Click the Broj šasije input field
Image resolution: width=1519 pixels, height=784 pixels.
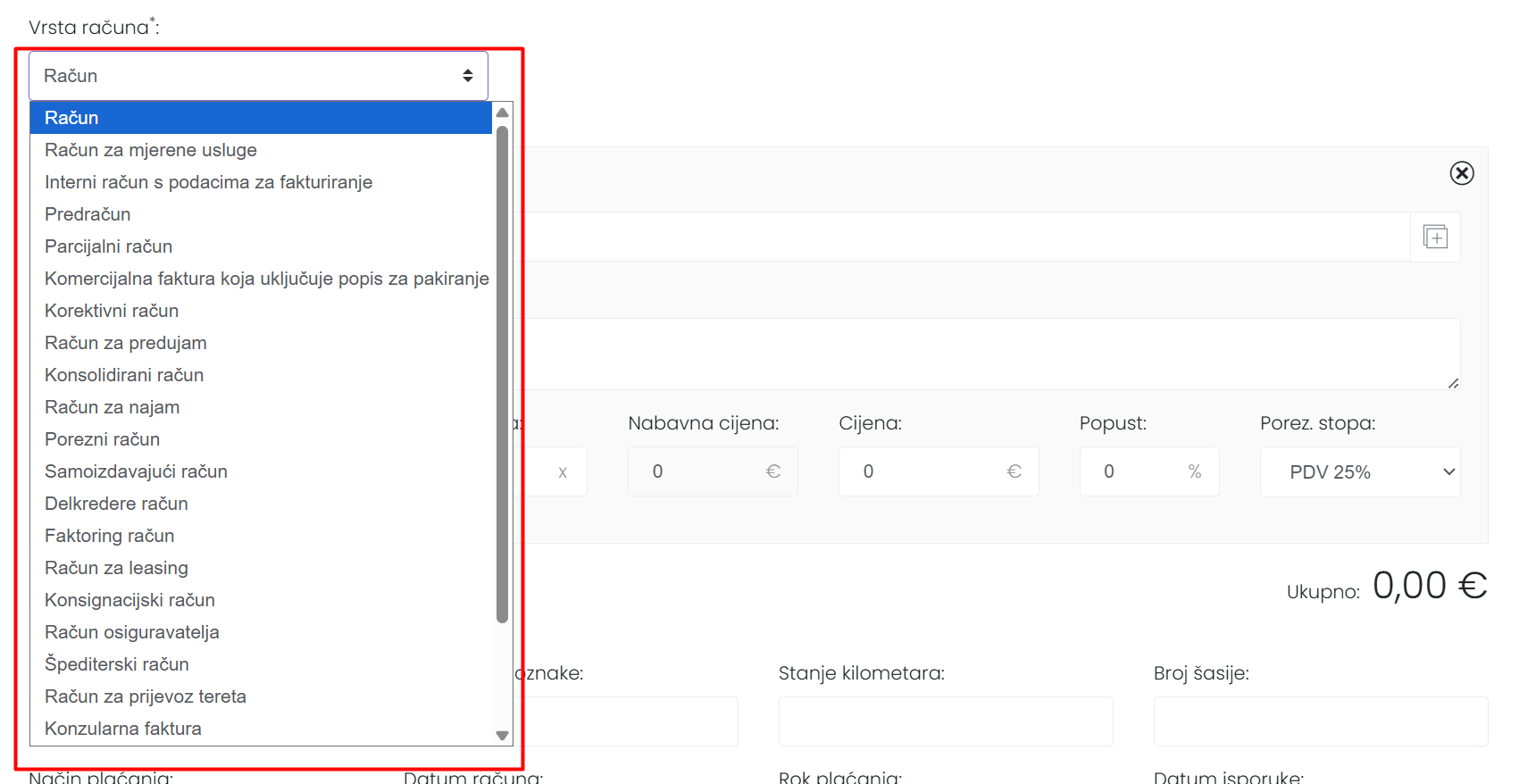pos(1321,721)
